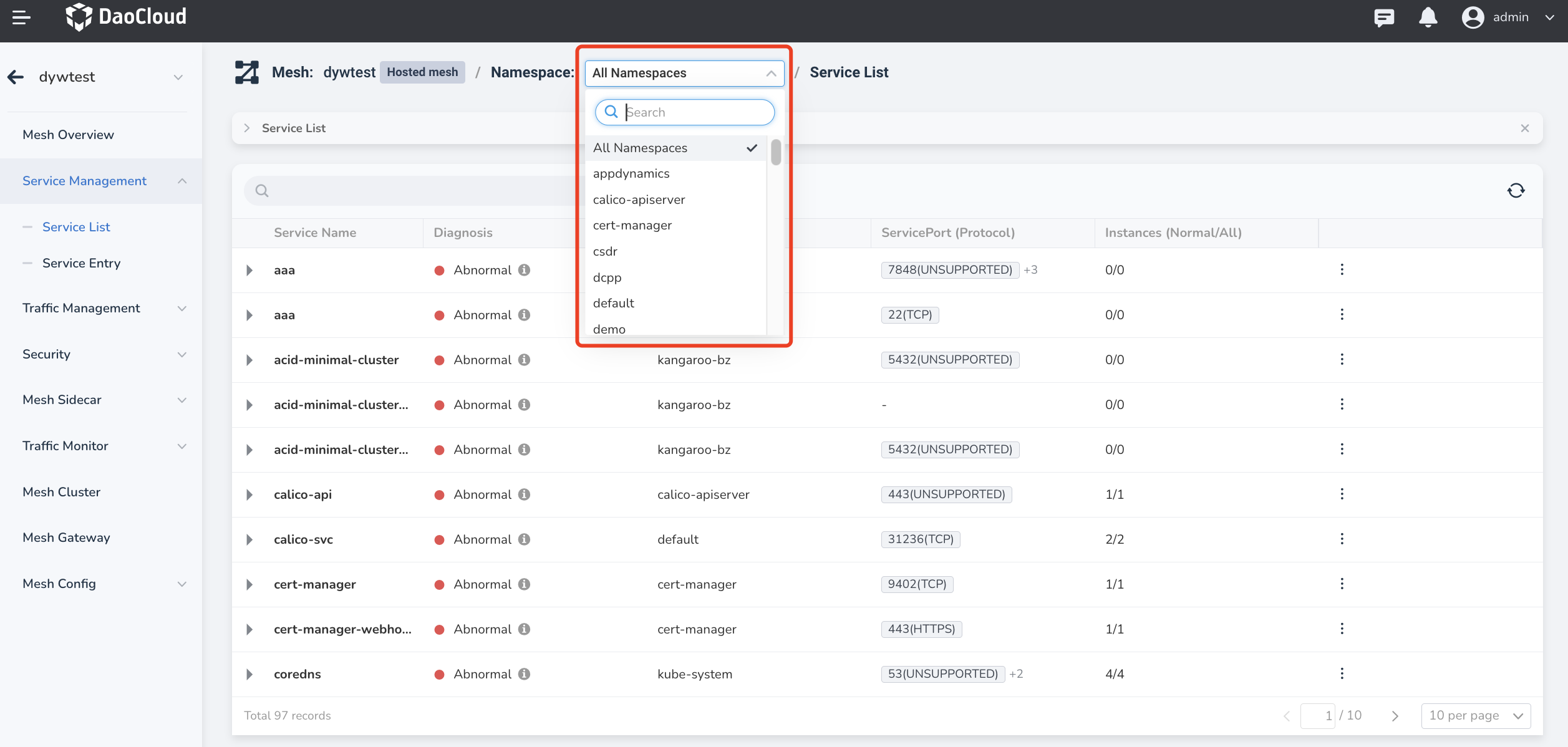Go back using the left arrow
Image resolution: width=1568 pixels, height=747 pixels.
click(16, 77)
